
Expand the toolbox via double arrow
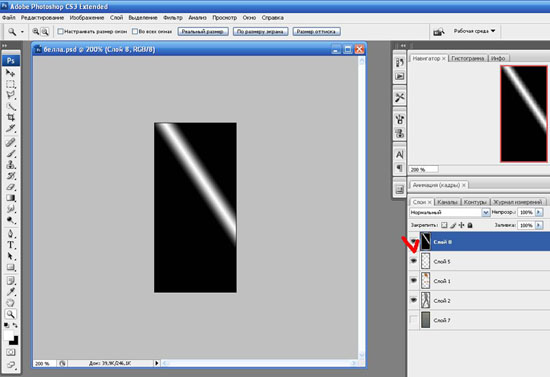5,45
